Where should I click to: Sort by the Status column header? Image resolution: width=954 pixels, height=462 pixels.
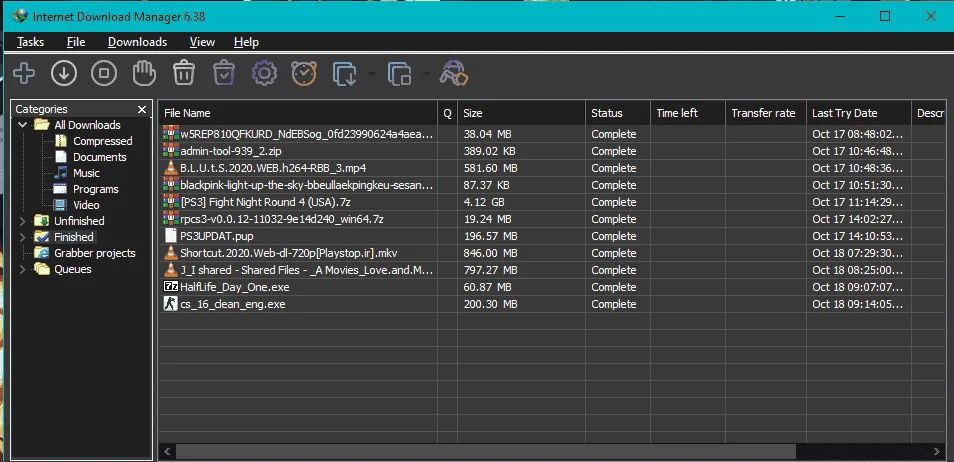click(618, 113)
